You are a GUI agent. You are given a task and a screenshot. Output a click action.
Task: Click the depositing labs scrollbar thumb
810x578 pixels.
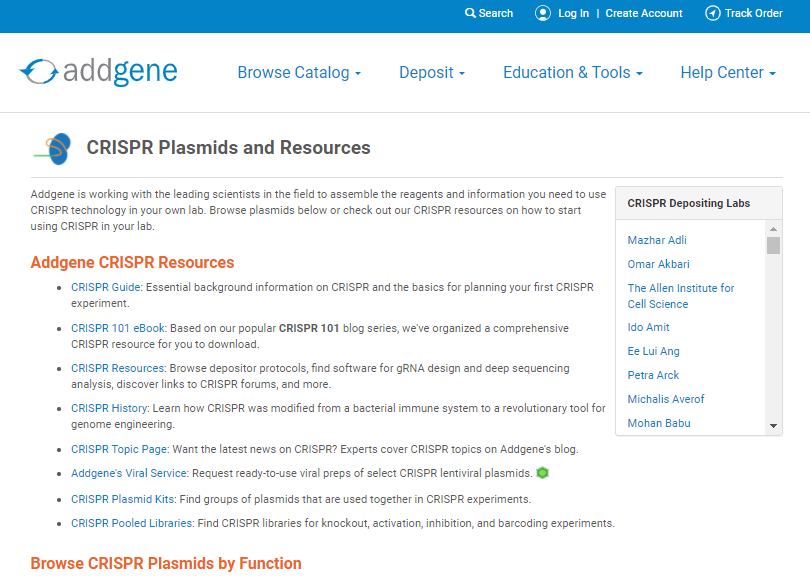(773, 245)
